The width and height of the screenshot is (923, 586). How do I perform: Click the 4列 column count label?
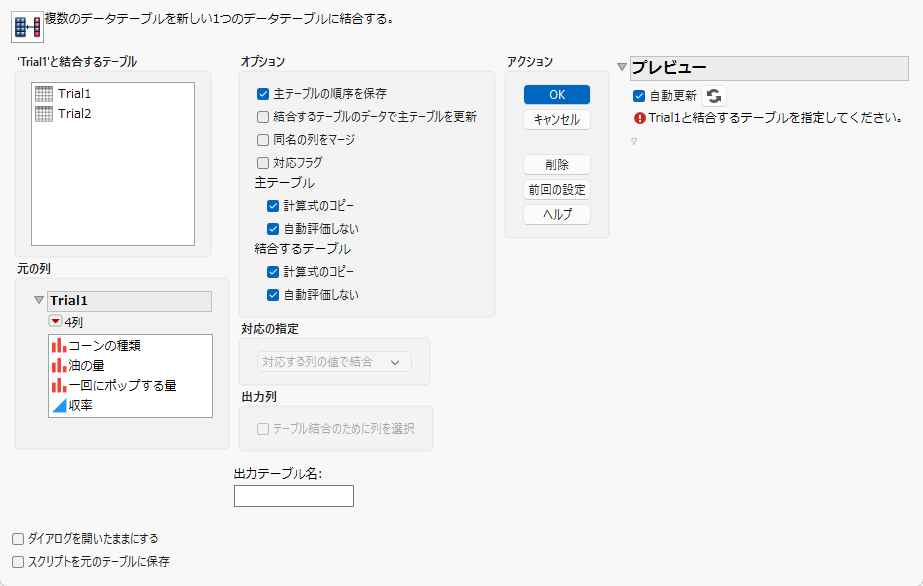74,322
